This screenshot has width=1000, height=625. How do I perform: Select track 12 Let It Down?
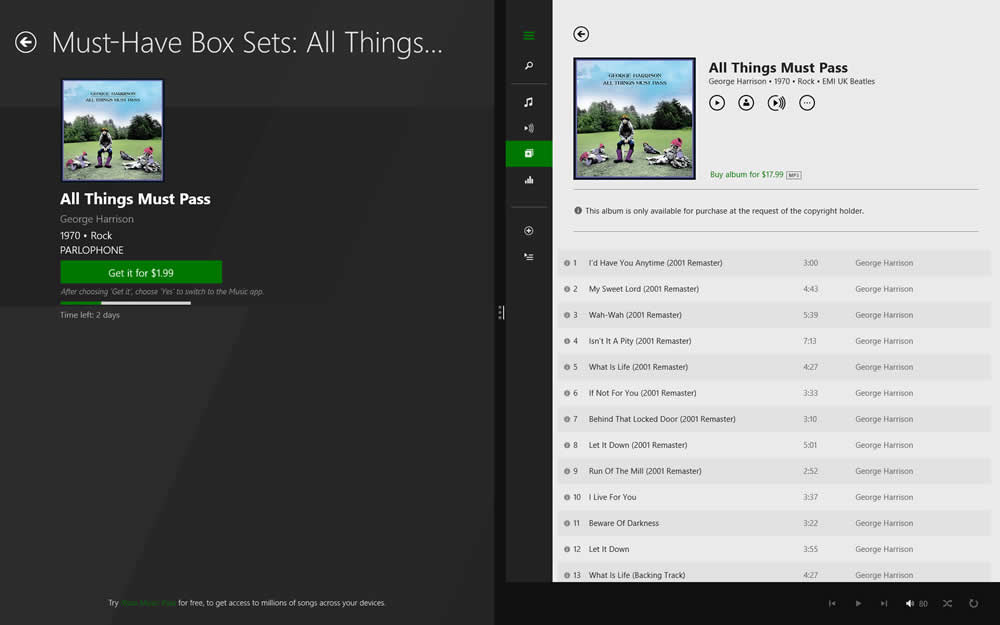(x=774, y=549)
